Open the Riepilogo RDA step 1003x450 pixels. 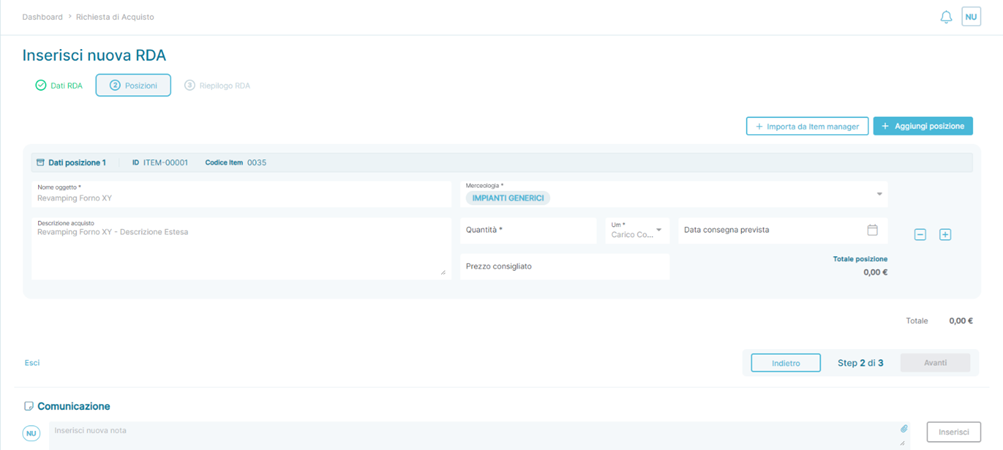pos(217,85)
